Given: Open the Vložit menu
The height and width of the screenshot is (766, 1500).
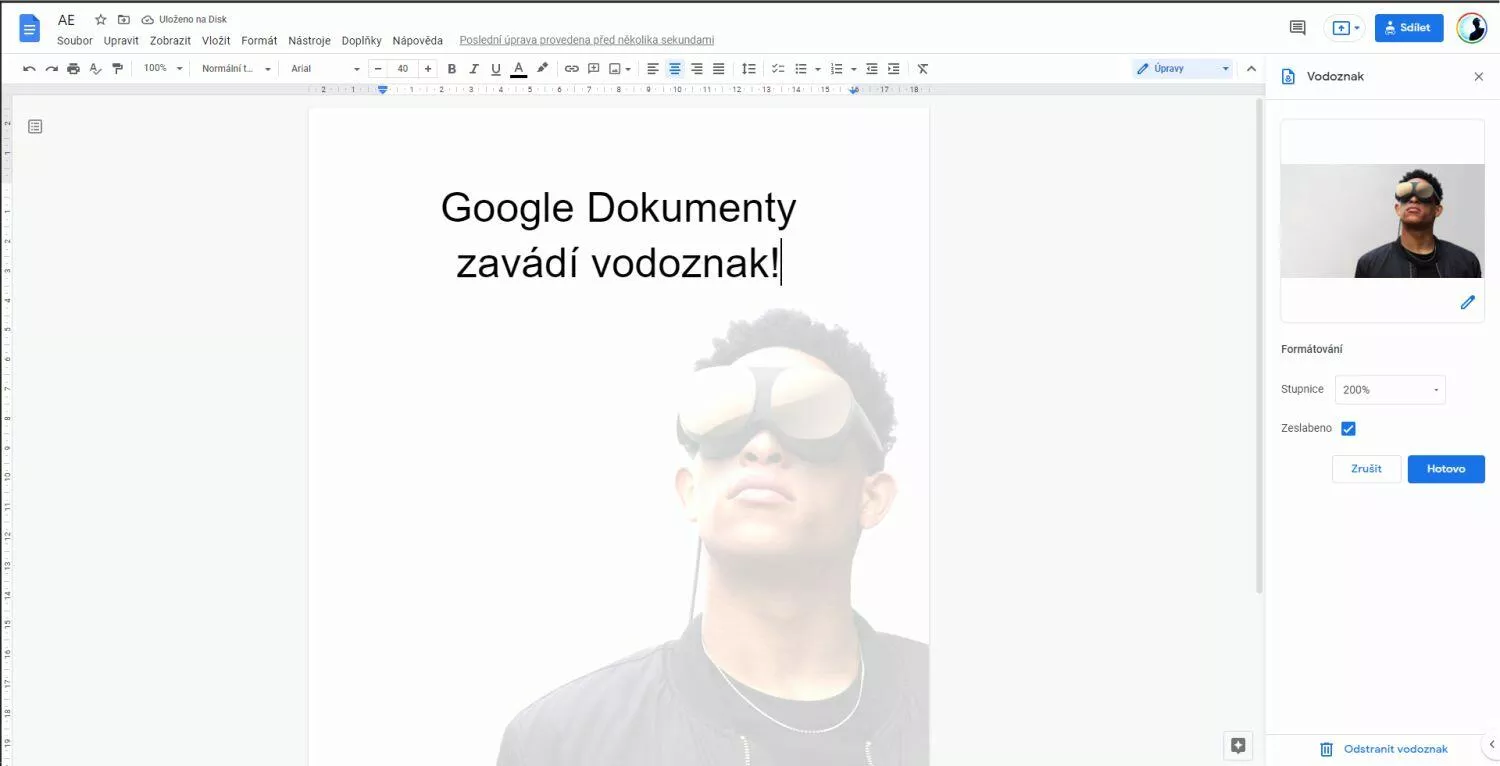Looking at the screenshot, I should click(x=216, y=41).
